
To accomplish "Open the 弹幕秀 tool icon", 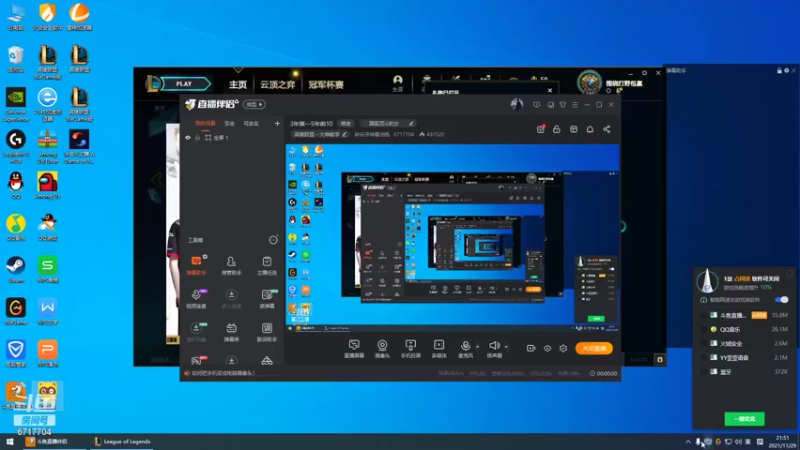I will (231, 332).
